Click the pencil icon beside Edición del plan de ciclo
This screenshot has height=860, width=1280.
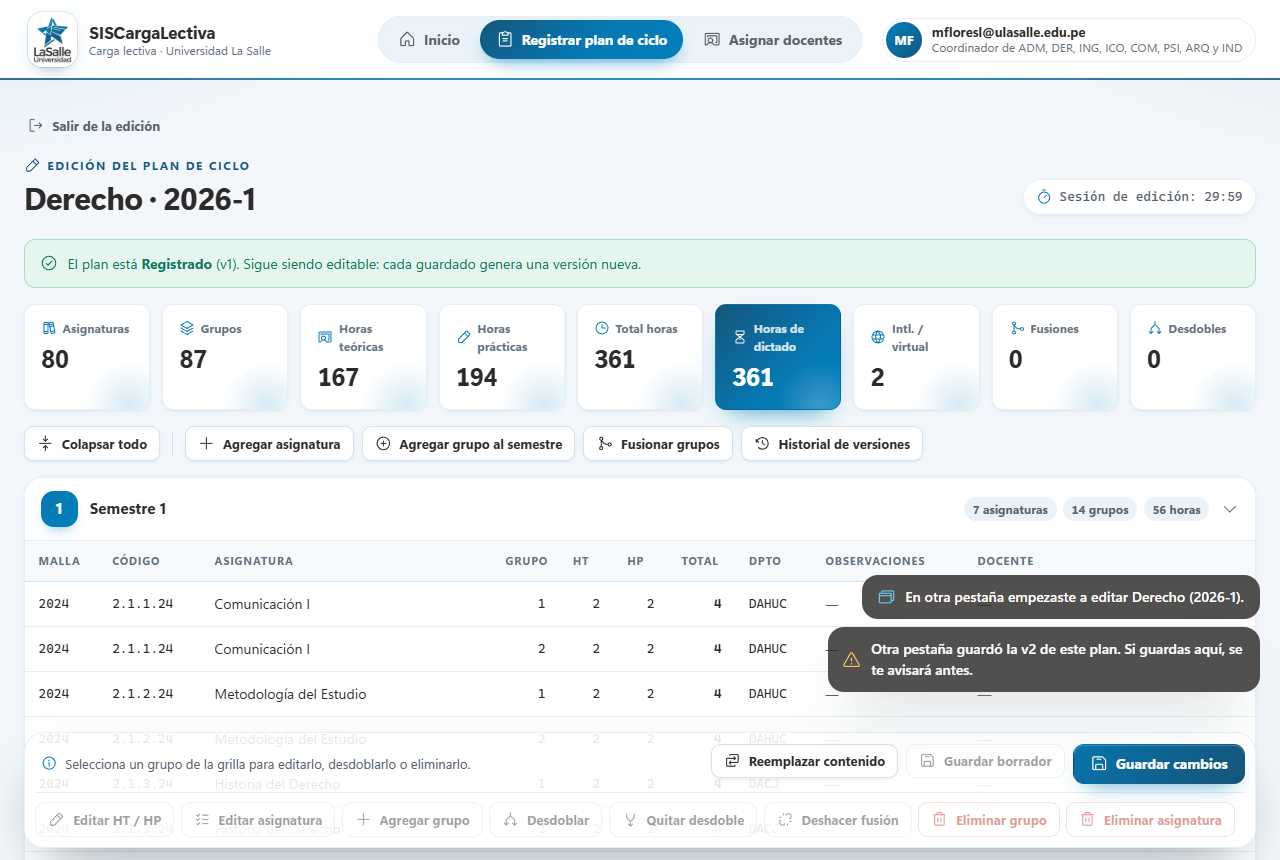coord(32,166)
